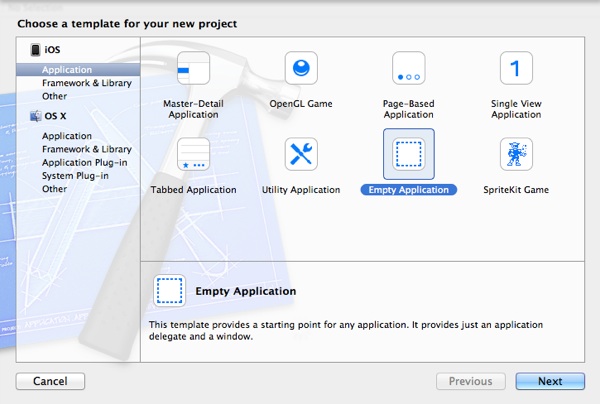
Task: Open iOS Application category in sidebar
Action: point(67,70)
